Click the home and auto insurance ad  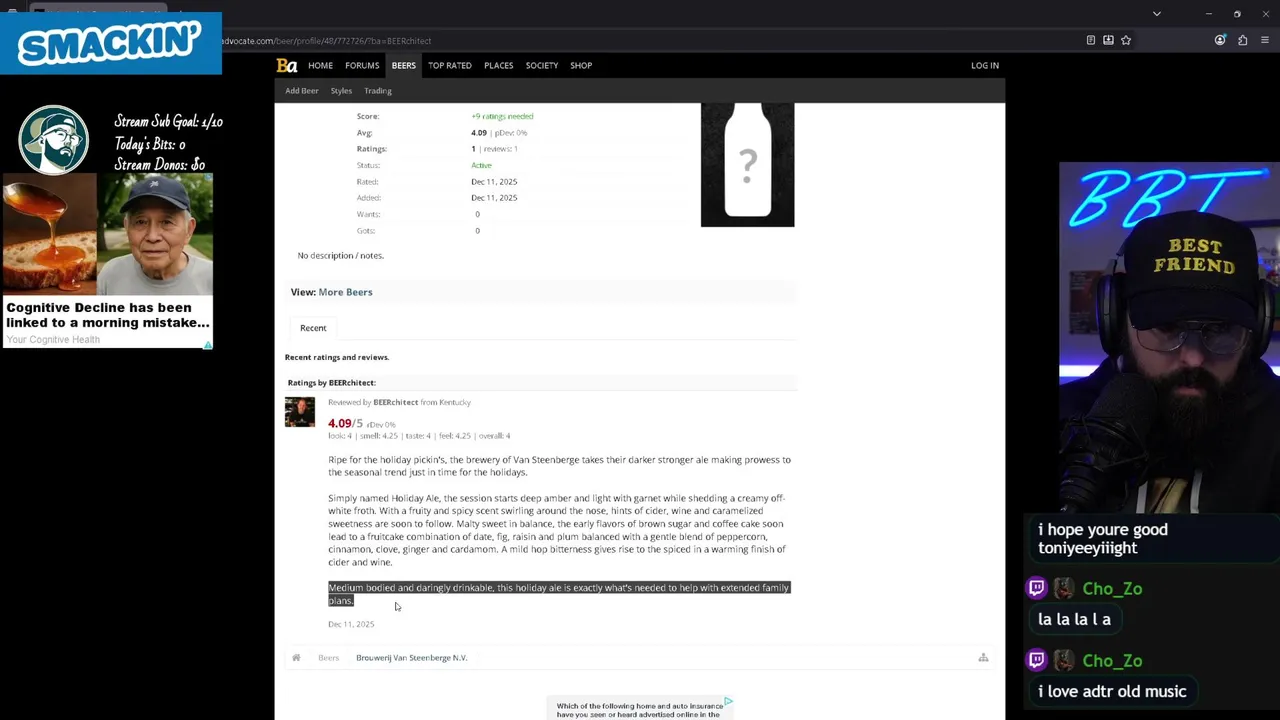click(x=640, y=709)
